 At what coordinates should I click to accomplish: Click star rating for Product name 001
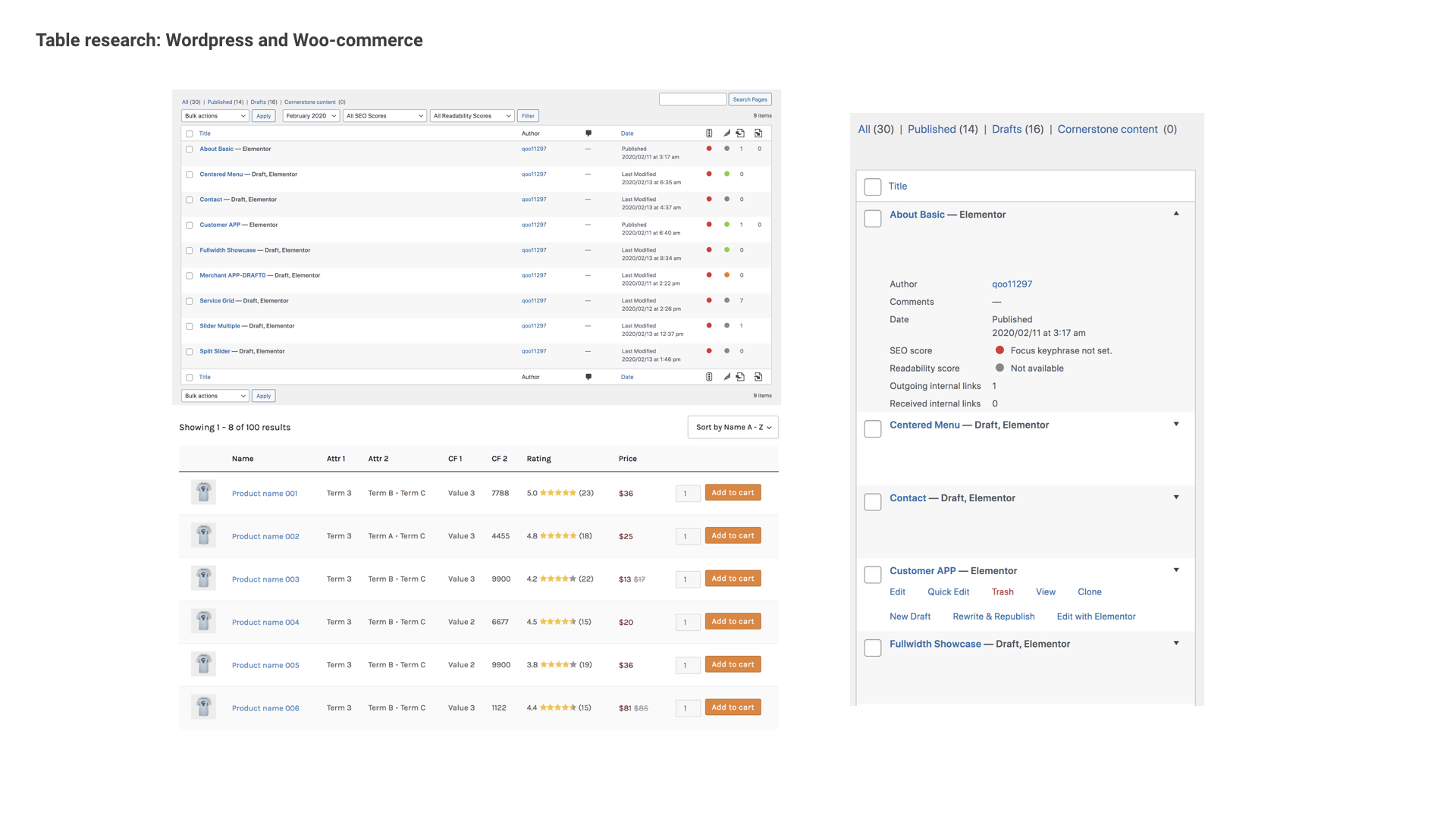[x=558, y=493]
